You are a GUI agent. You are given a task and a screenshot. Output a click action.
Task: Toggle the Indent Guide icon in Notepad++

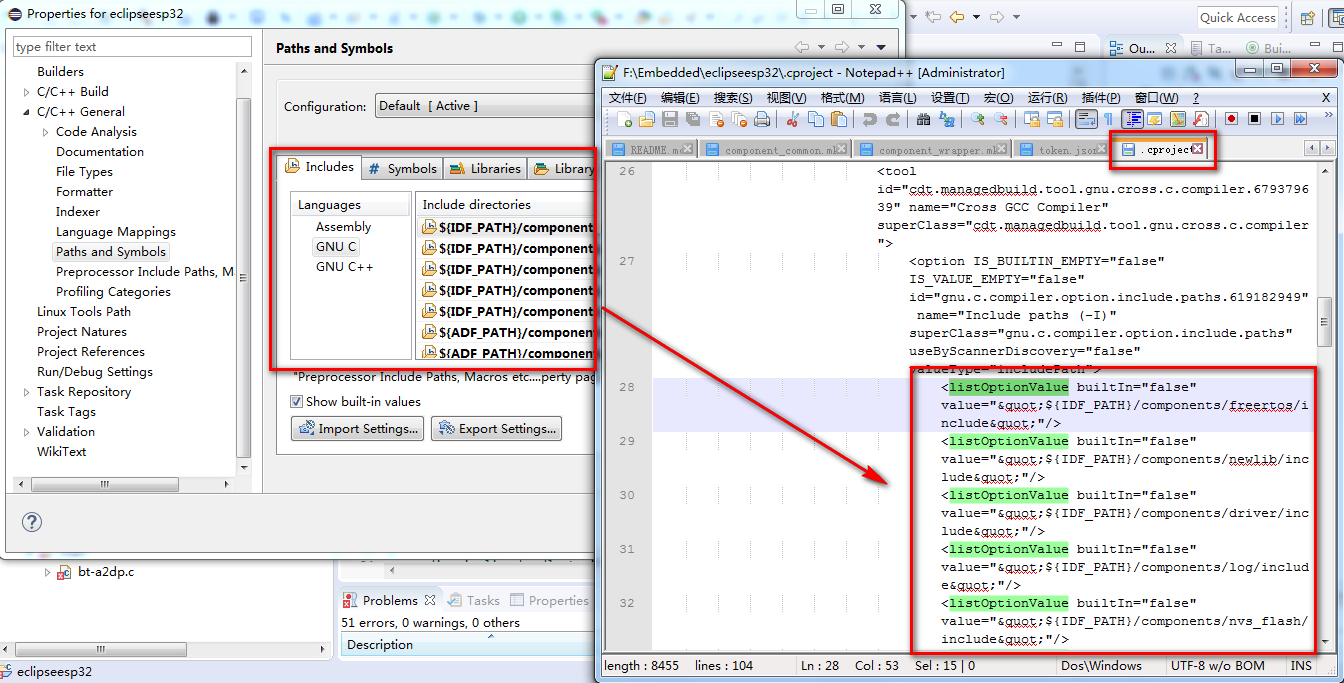pos(1133,119)
